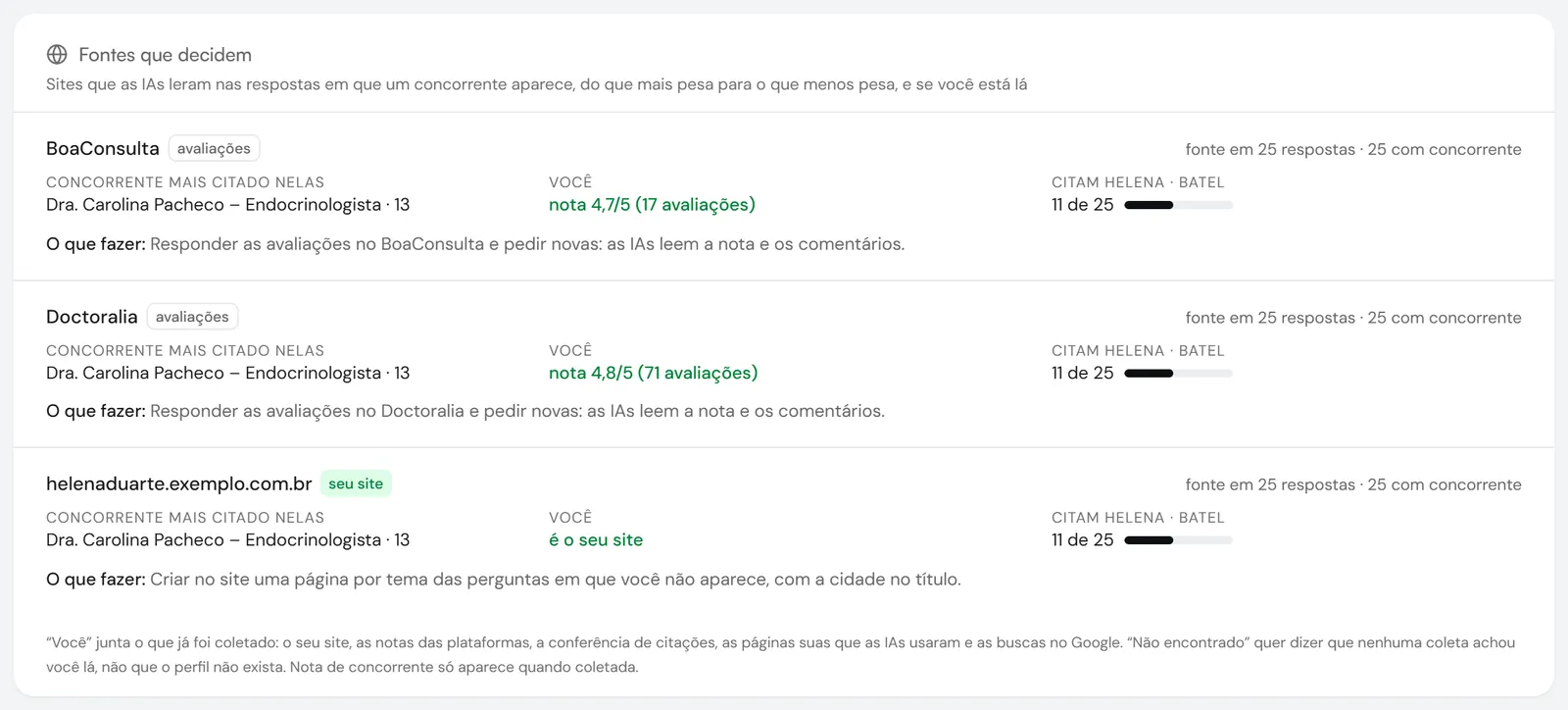Click '11 de 25' in the helenaduarte.exemplo.com.br row

(x=1082, y=539)
